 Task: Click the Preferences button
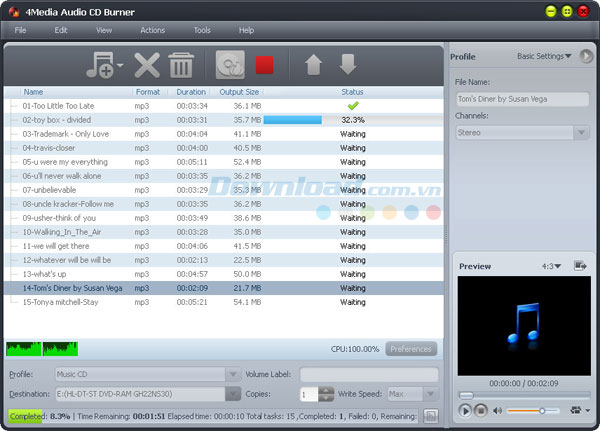point(411,349)
